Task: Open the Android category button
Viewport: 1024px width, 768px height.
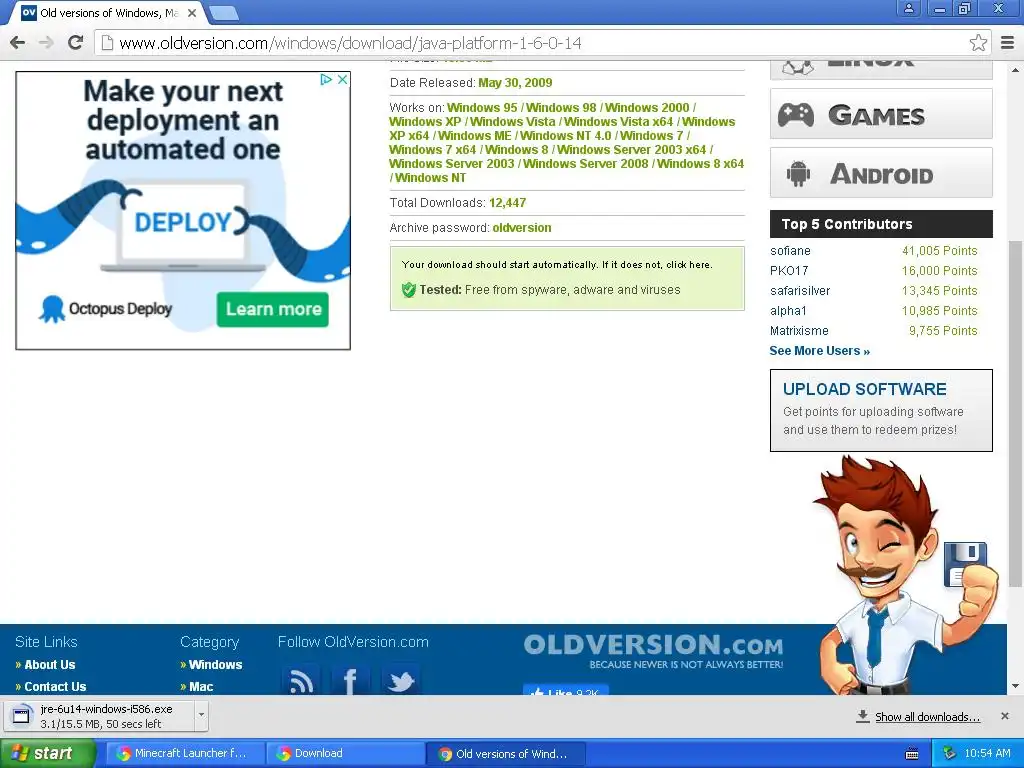Action: [x=881, y=173]
